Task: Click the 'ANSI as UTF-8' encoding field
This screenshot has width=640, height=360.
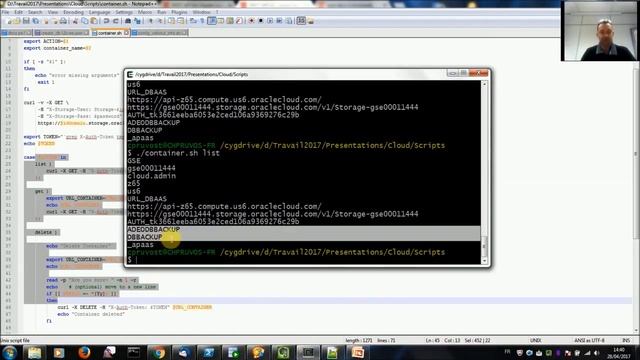Action: tap(589, 340)
